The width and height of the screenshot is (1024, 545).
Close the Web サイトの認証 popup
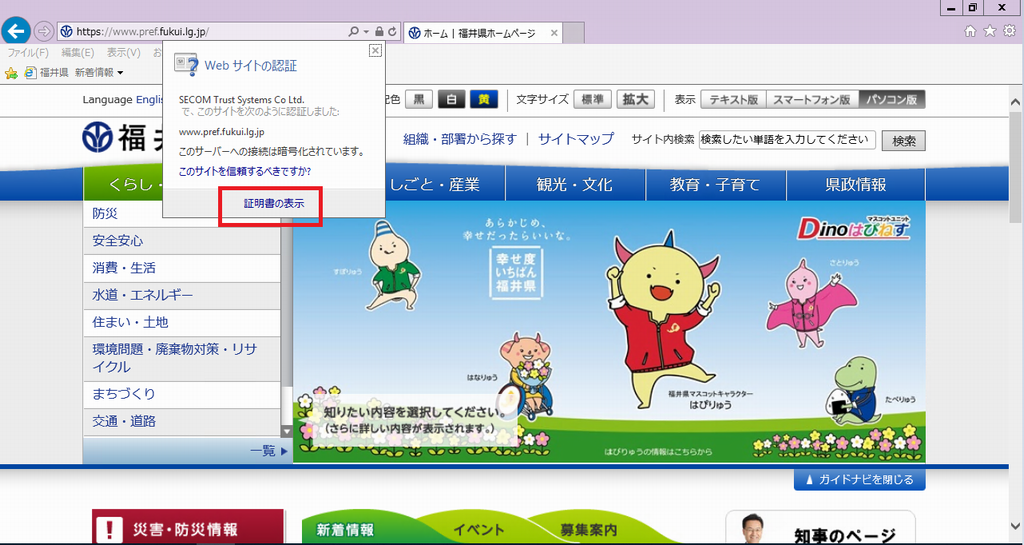pyautogui.click(x=375, y=50)
